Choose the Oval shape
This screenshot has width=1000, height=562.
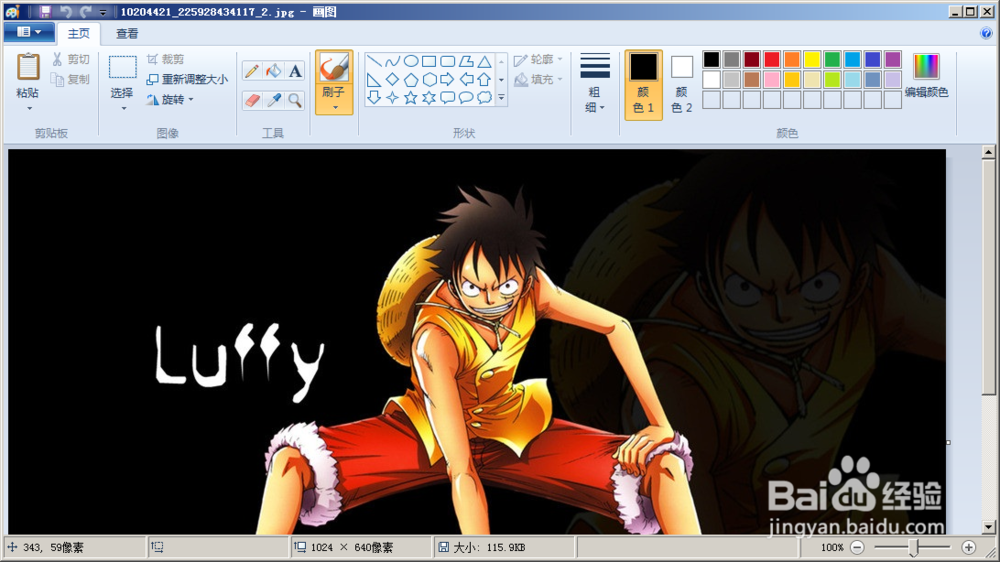point(411,61)
